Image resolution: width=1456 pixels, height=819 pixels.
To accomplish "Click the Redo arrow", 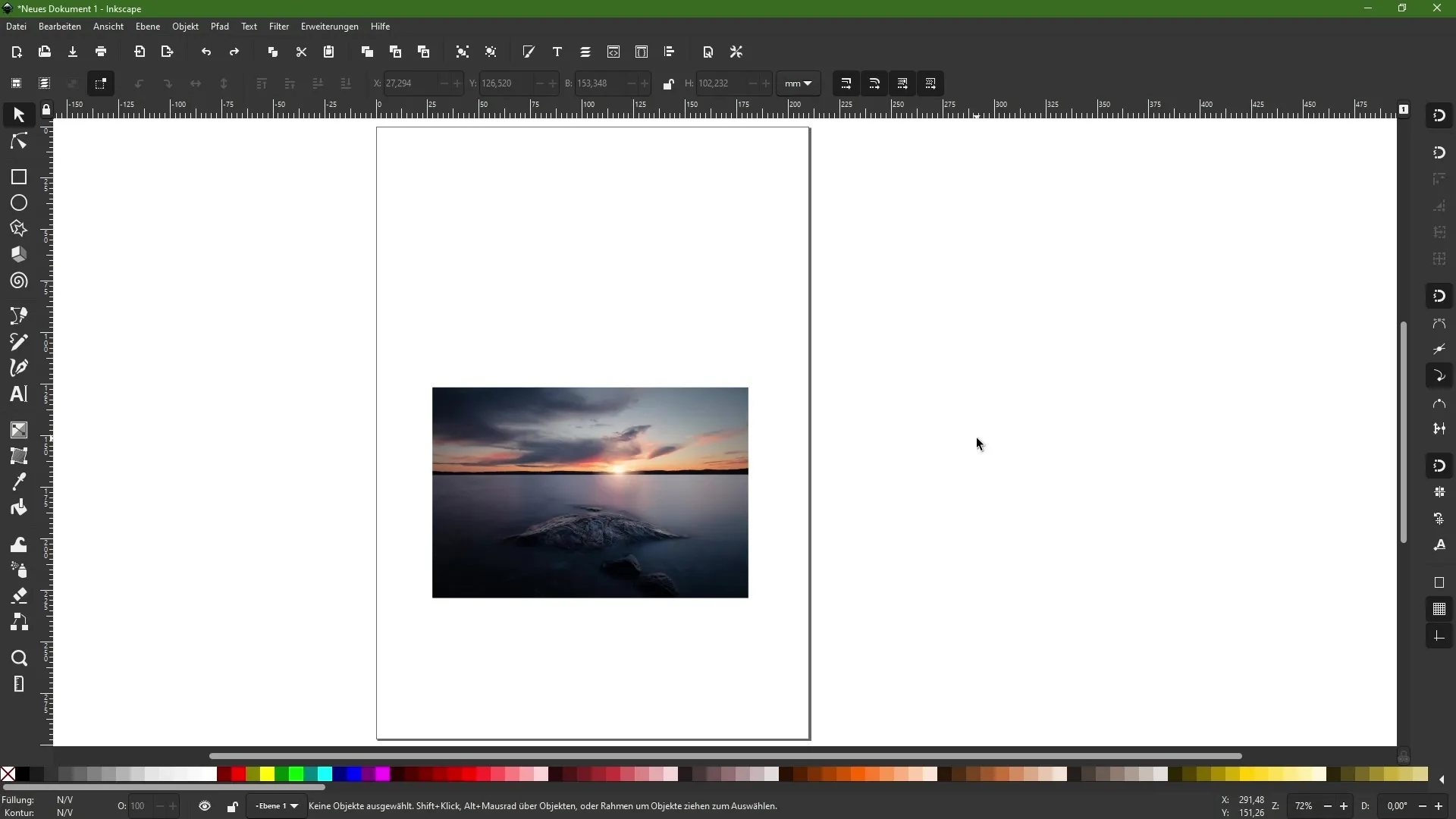I will tap(234, 52).
